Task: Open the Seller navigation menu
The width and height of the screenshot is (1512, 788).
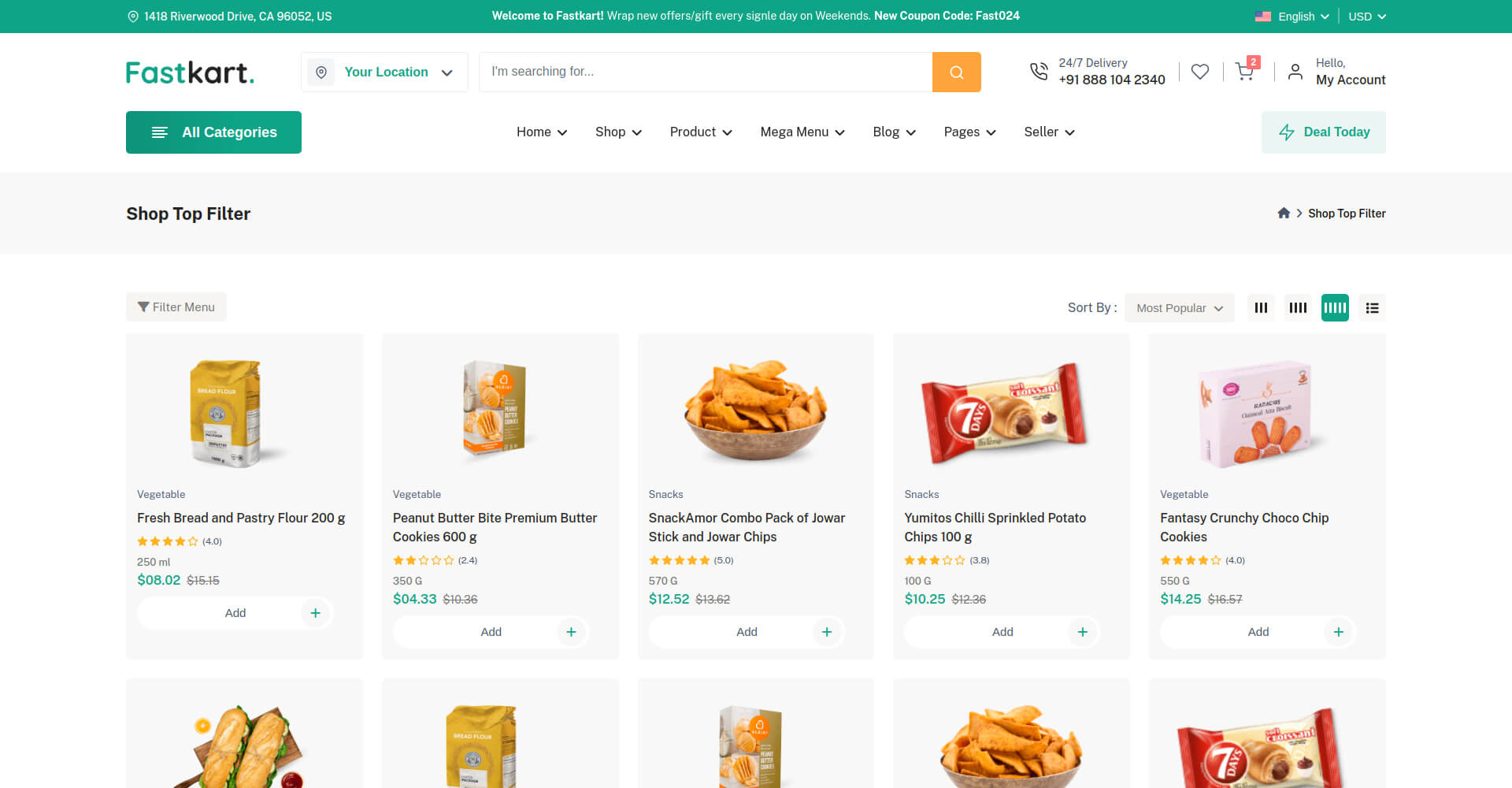Action: coord(1049,132)
